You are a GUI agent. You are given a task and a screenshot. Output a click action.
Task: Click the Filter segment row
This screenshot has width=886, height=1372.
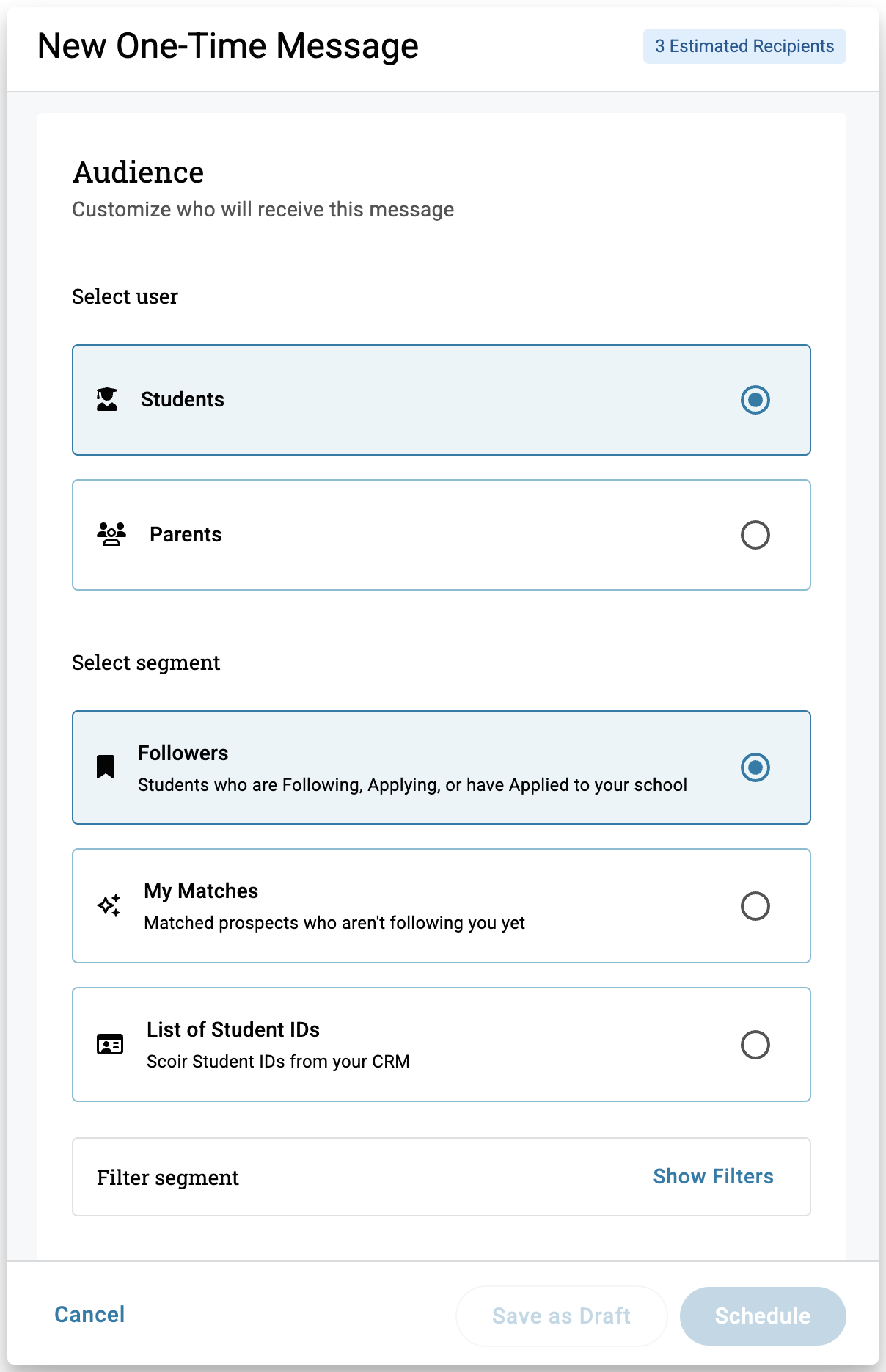[x=367, y=1177]
